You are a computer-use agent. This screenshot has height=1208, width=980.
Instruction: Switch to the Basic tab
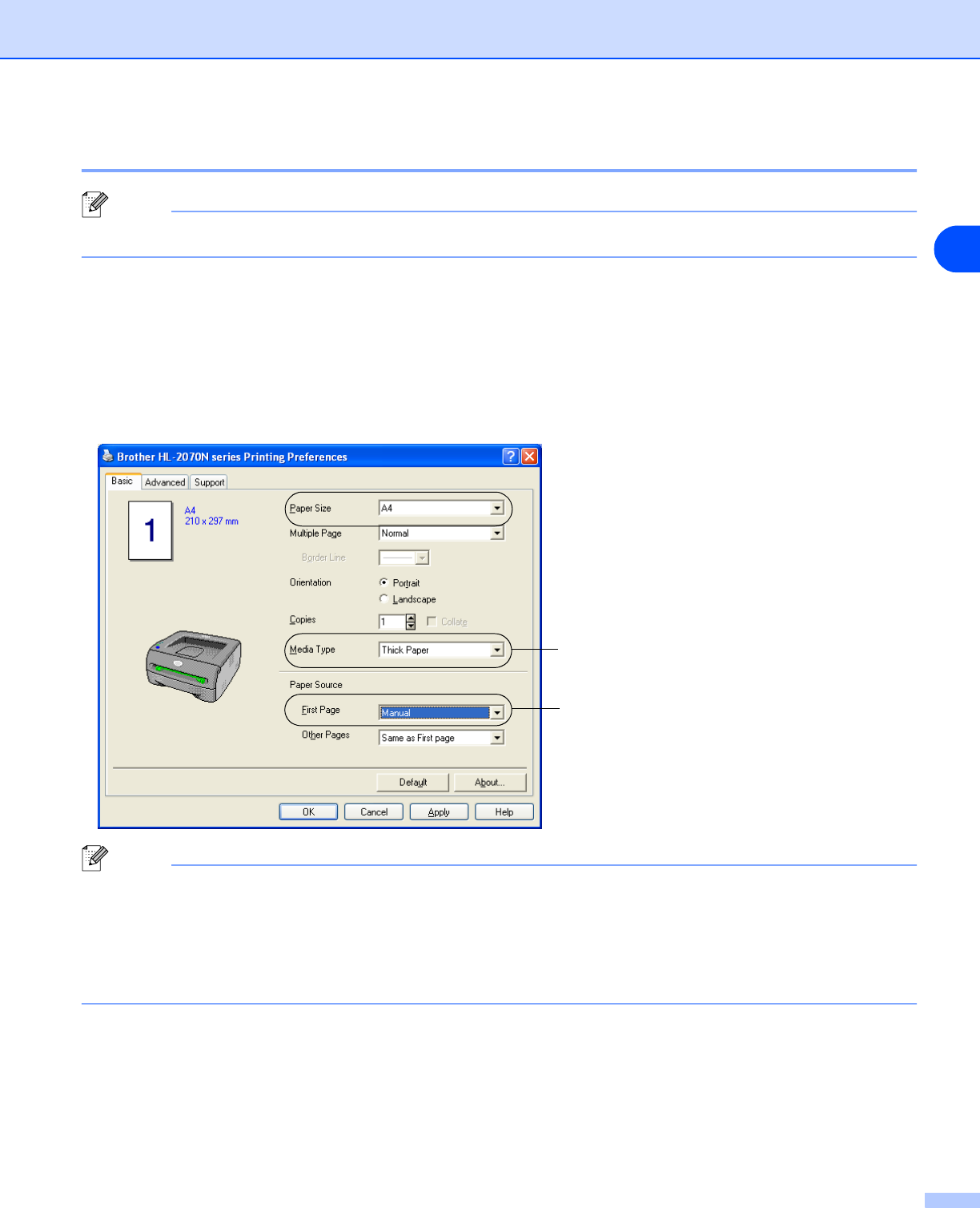click(x=122, y=481)
